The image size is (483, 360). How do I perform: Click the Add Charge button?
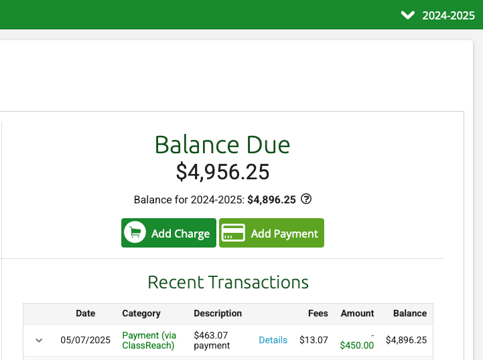[169, 233]
